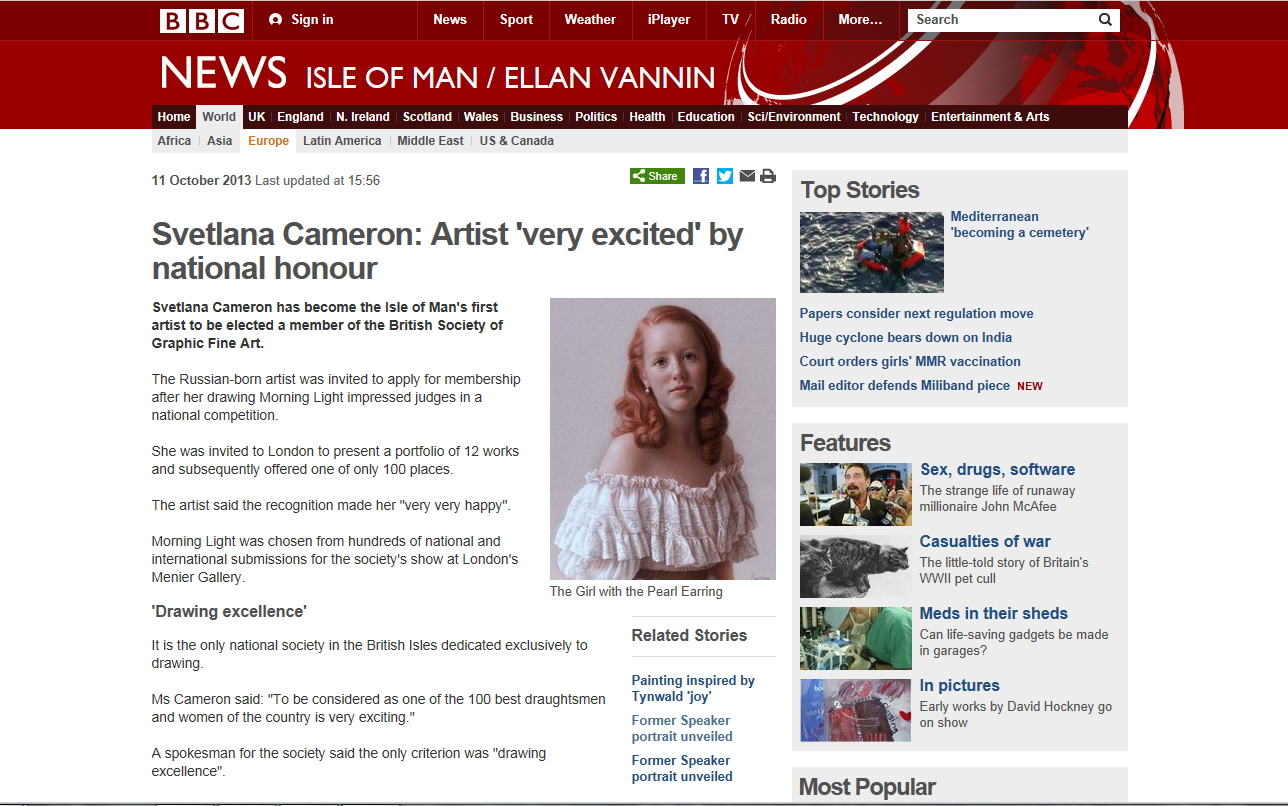Screen dimensions: 1288x806
Task: Print the article using printer icon
Action: (x=768, y=176)
